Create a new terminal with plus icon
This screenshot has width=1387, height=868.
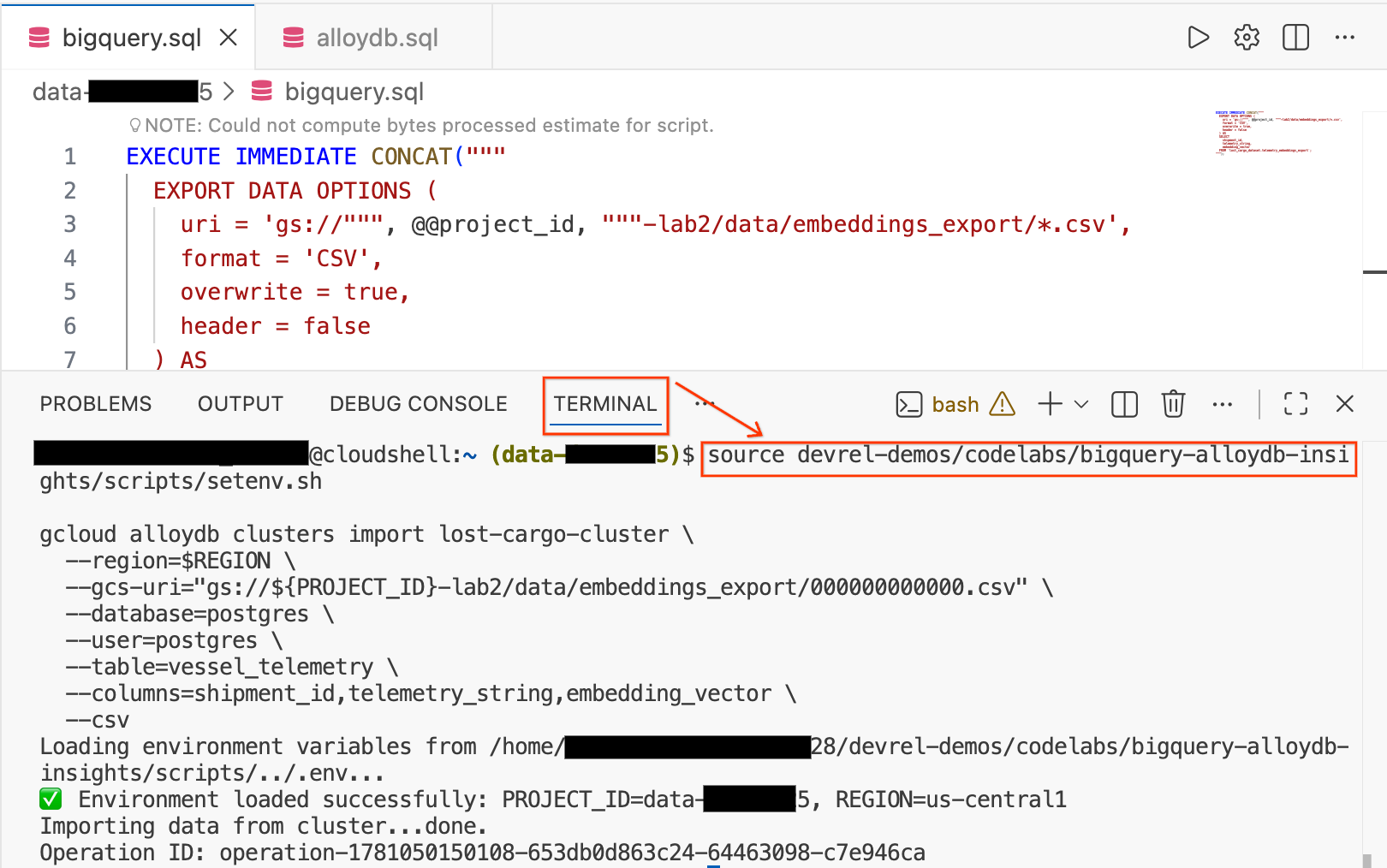click(x=1050, y=404)
